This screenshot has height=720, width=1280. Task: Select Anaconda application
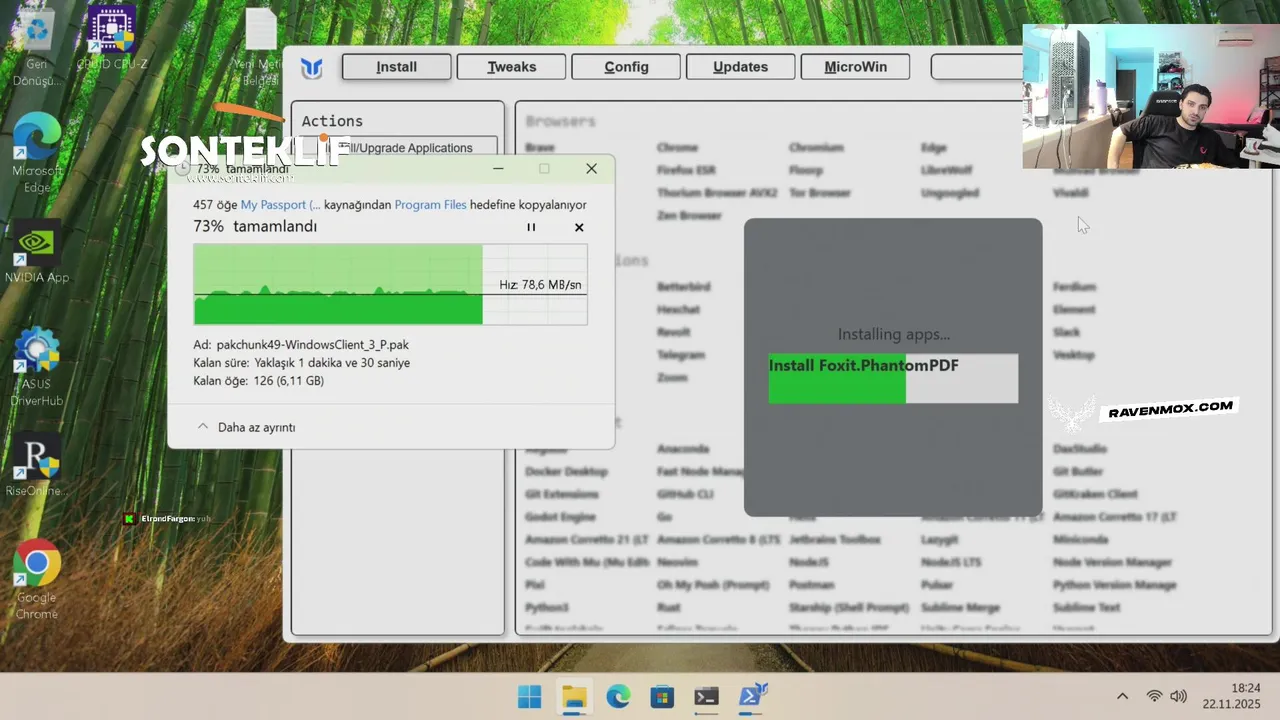coord(683,449)
